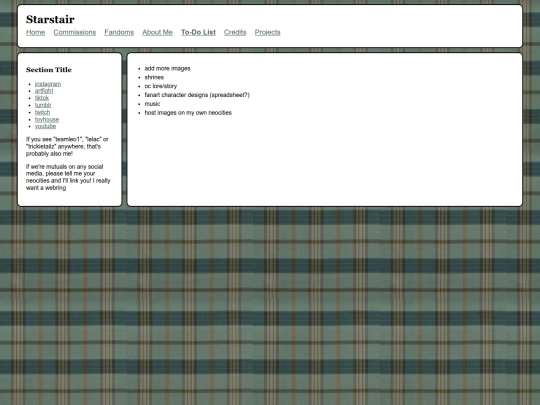Image resolution: width=540 pixels, height=405 pixels.
Task: Go to the Commissions page
Action: [75, 32]
